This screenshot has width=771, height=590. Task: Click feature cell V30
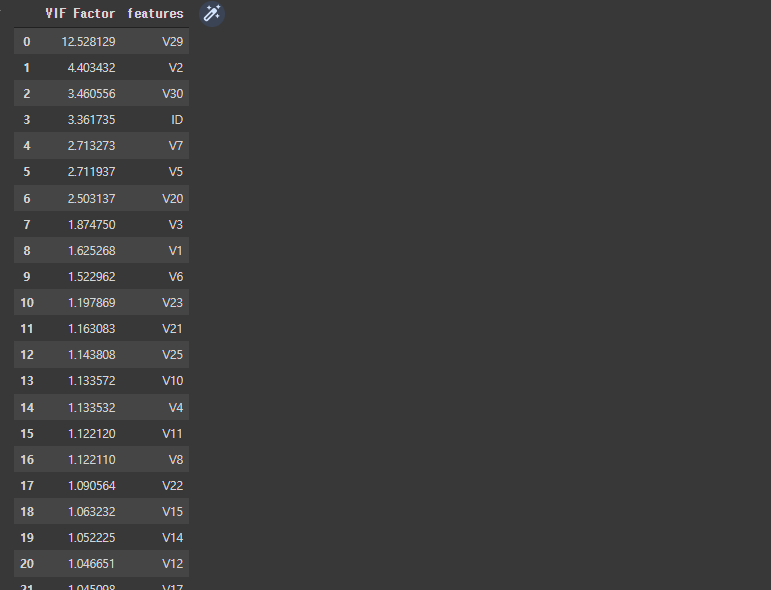(x=173, y=94)
